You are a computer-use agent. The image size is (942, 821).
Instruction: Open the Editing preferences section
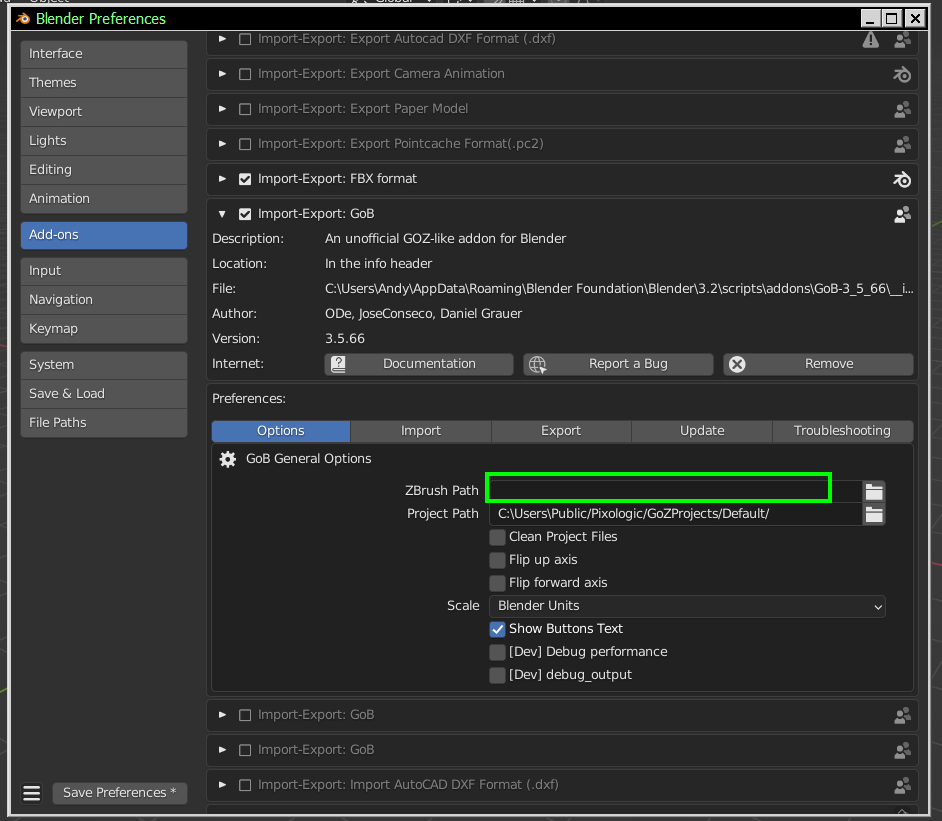[104, 170]
